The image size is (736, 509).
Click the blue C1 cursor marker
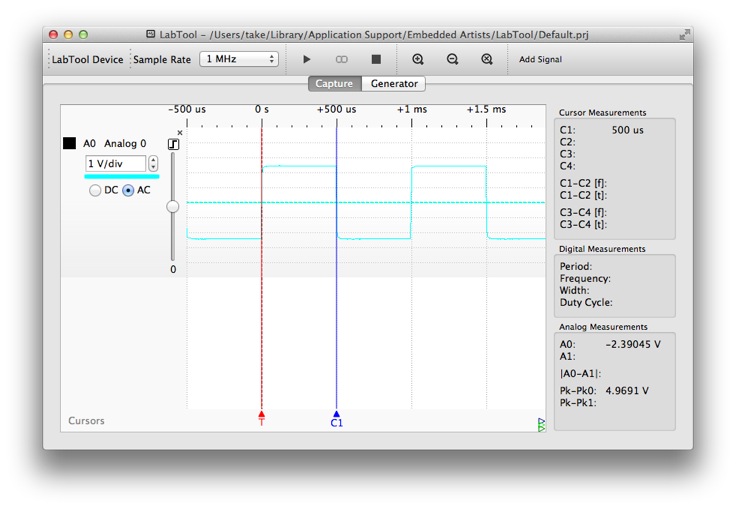point(337,415)
